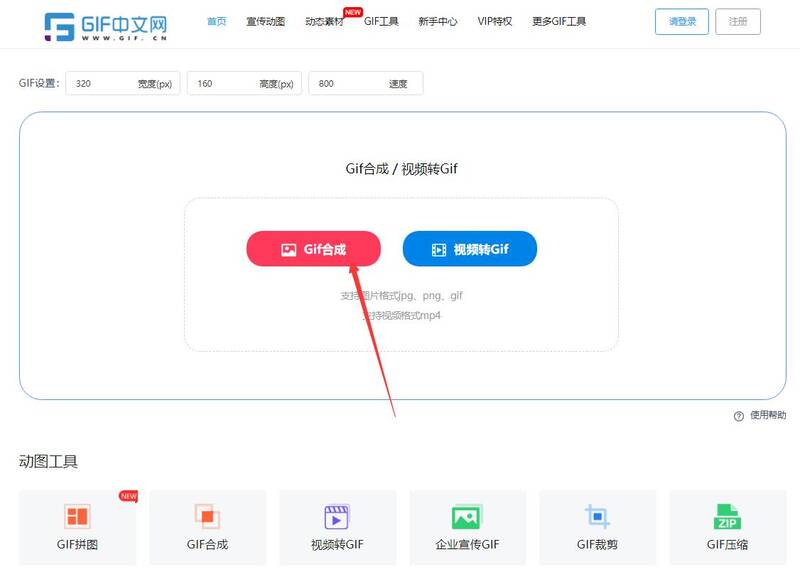800x584 pixels.
Task: Click the image icon in Gif合成 button
Action: coord(289,249)
